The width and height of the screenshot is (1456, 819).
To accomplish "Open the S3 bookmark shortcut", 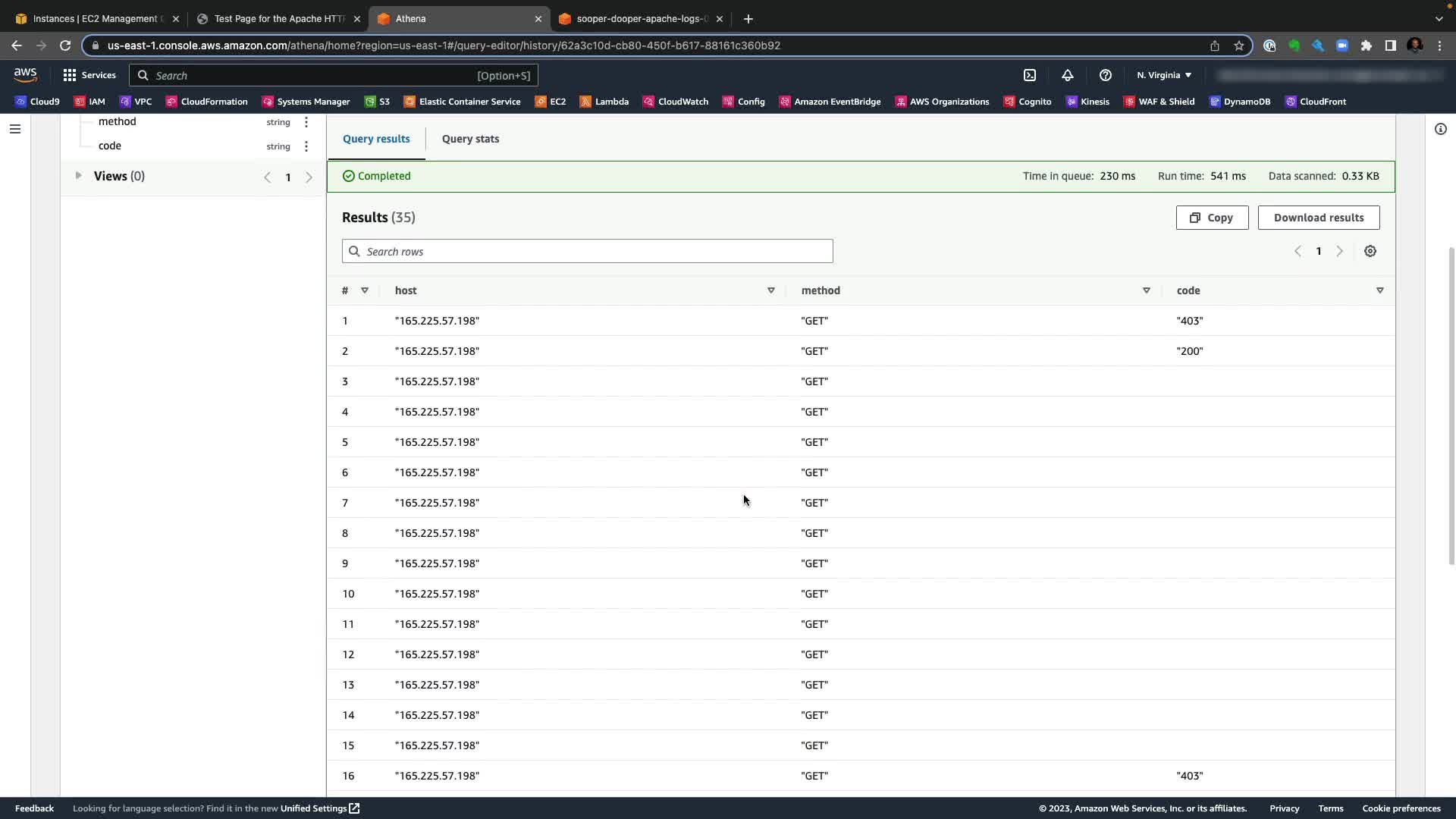I will point(377,102).
